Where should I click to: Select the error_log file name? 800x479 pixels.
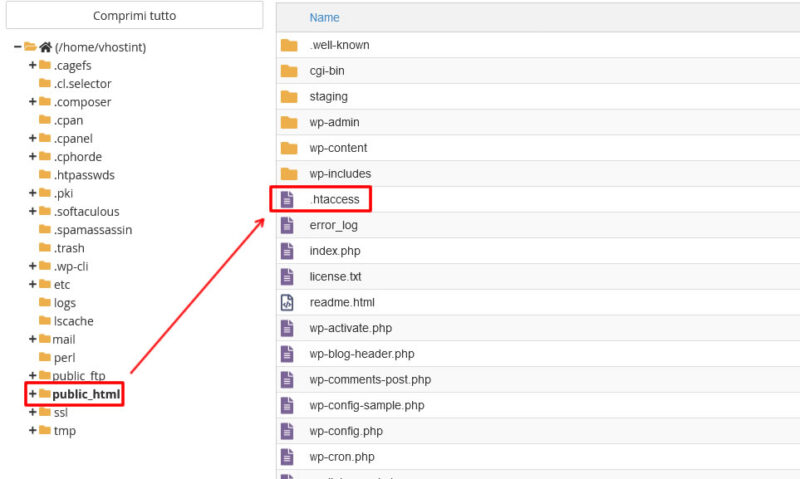333,225
